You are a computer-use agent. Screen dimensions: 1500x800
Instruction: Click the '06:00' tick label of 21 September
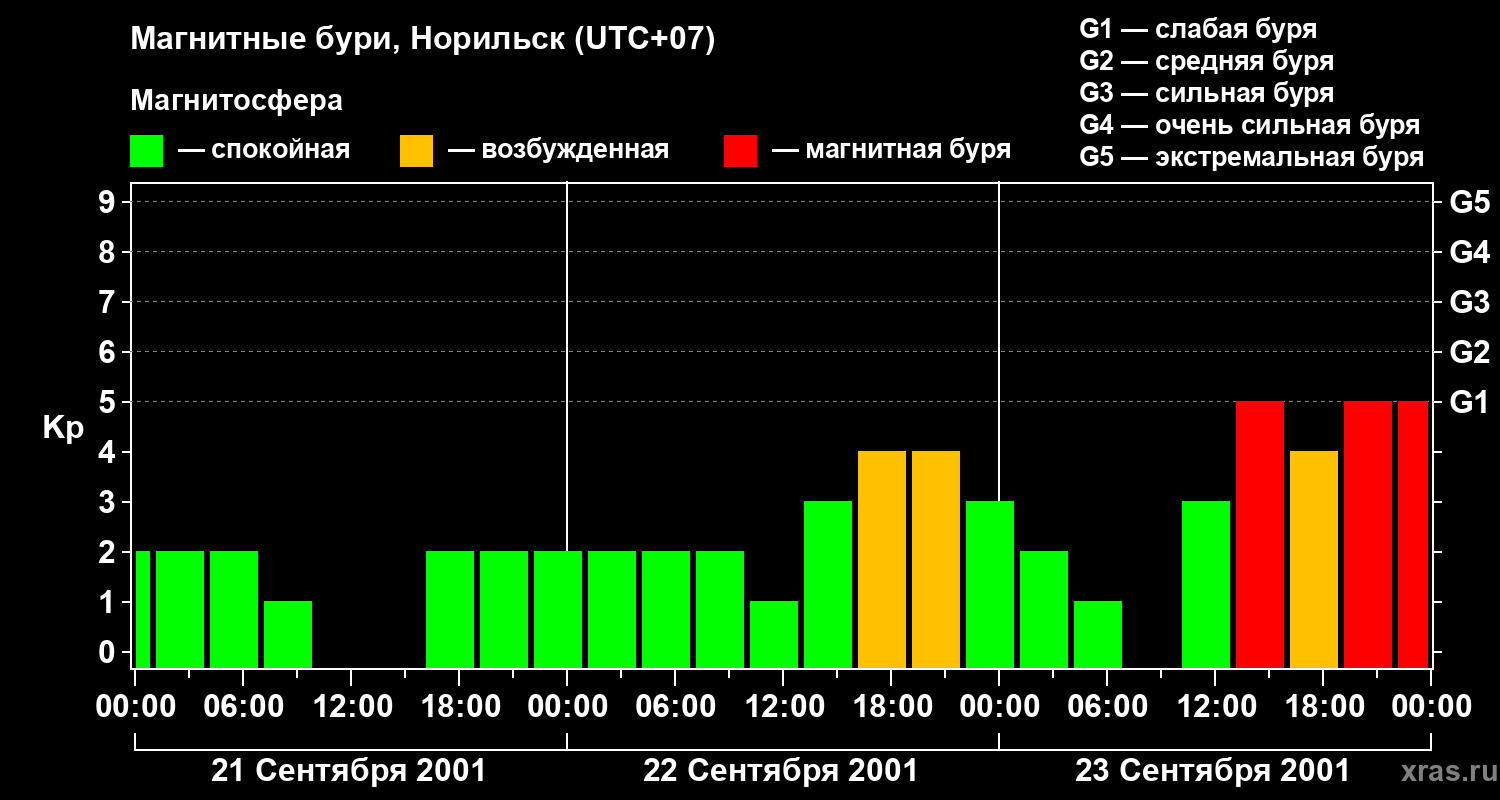[x=243, y=706]
